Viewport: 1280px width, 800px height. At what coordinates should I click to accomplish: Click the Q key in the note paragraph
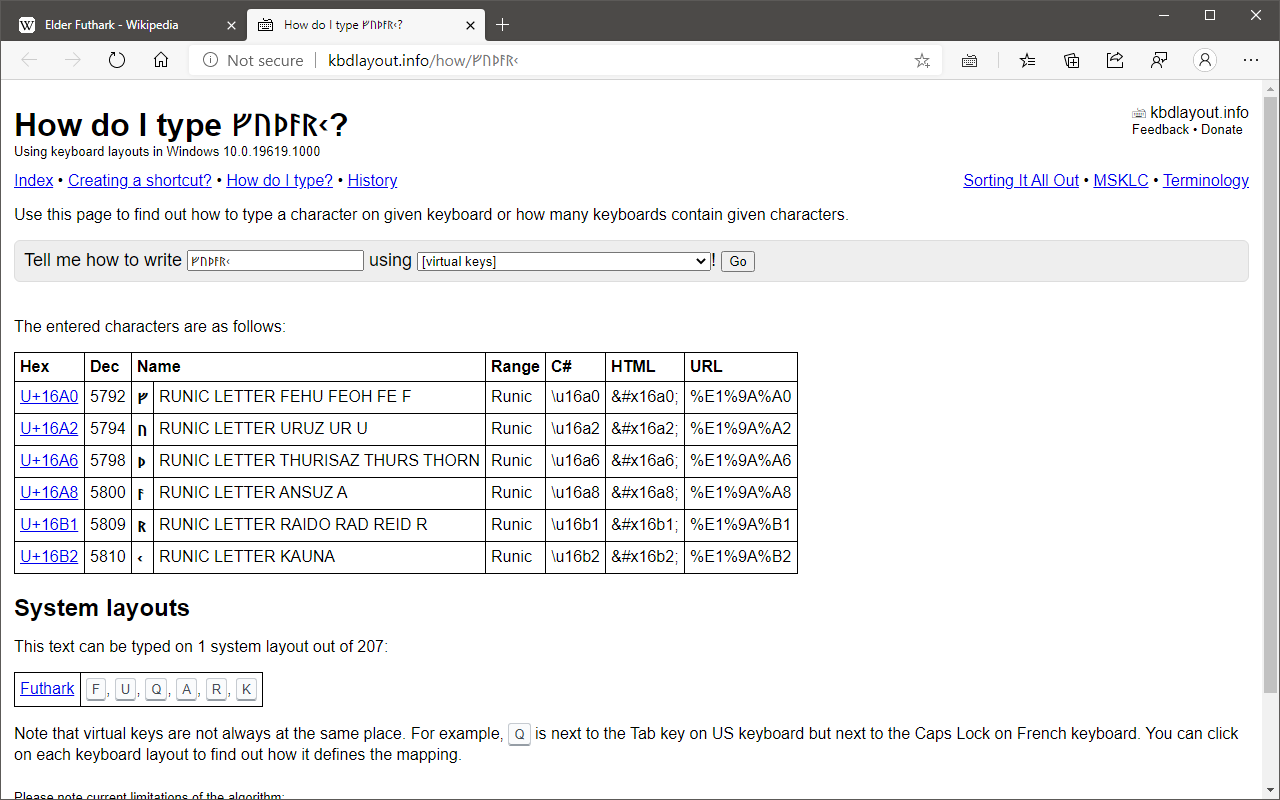[x=519, y=734]
